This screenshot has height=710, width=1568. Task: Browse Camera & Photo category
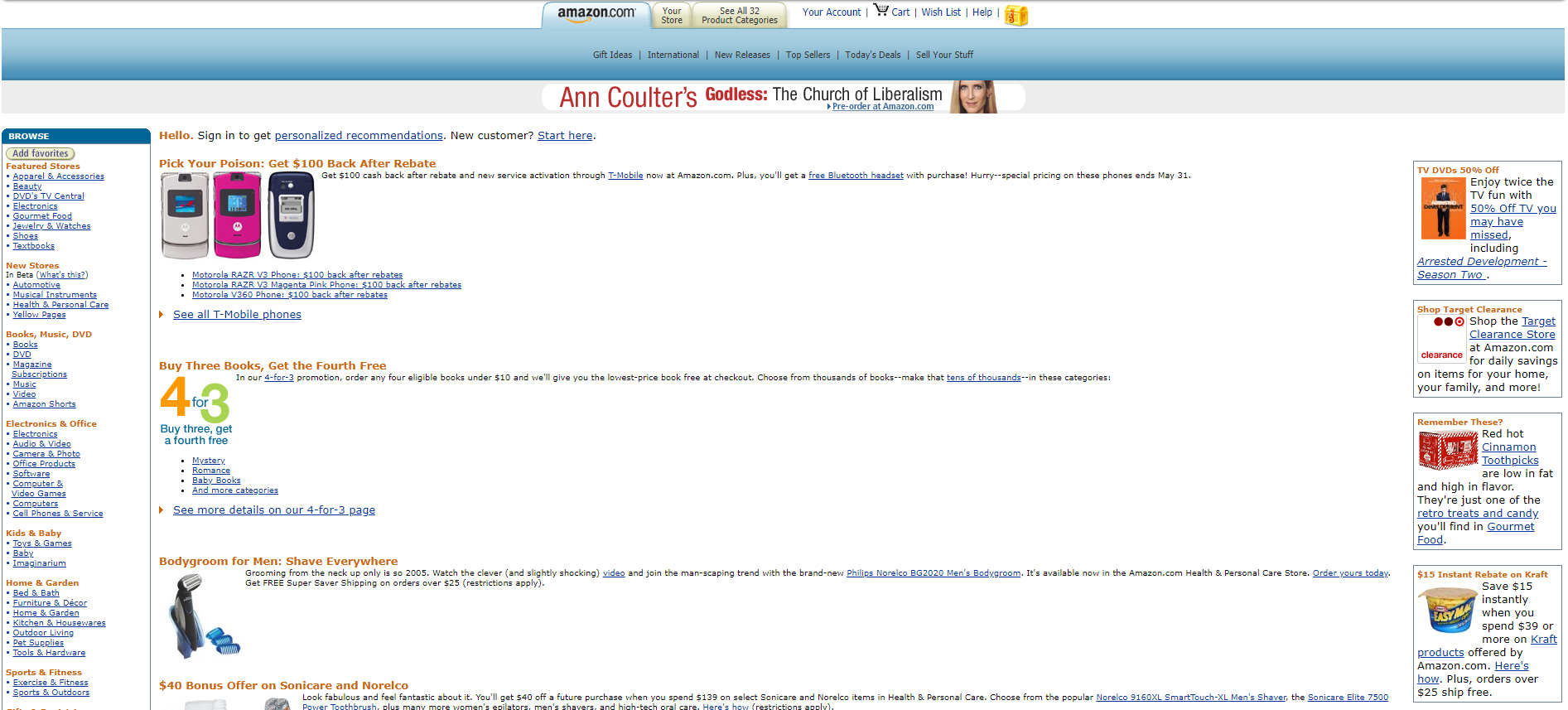tap(46, 454)
